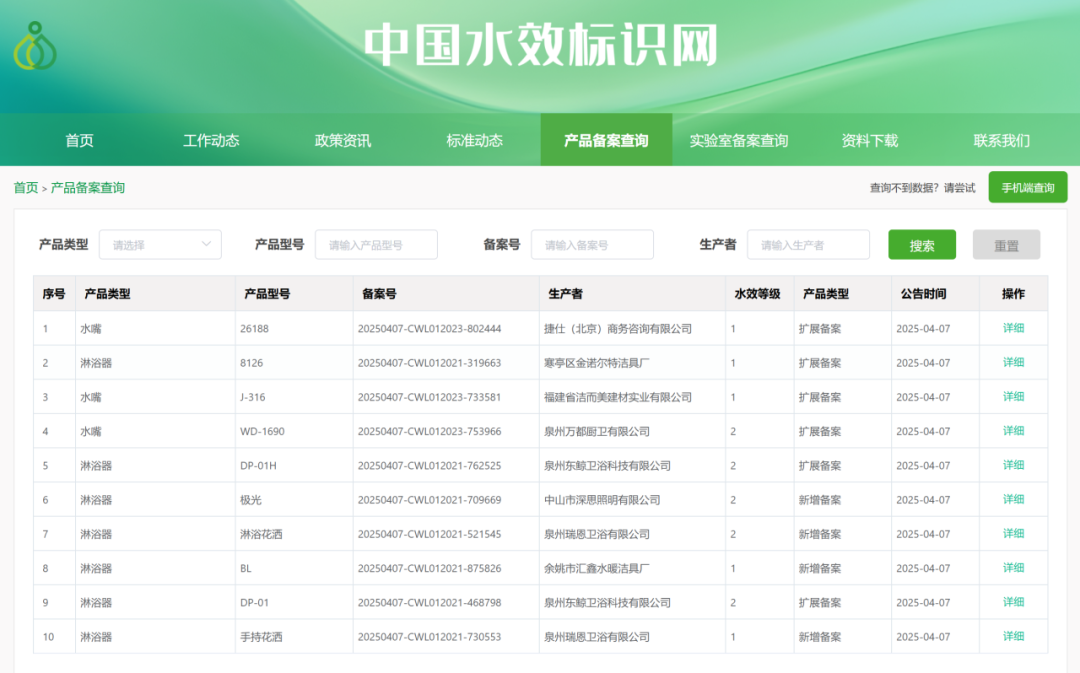
Task: Switch to 标准动态 tab
Action: tap(474, 141)
